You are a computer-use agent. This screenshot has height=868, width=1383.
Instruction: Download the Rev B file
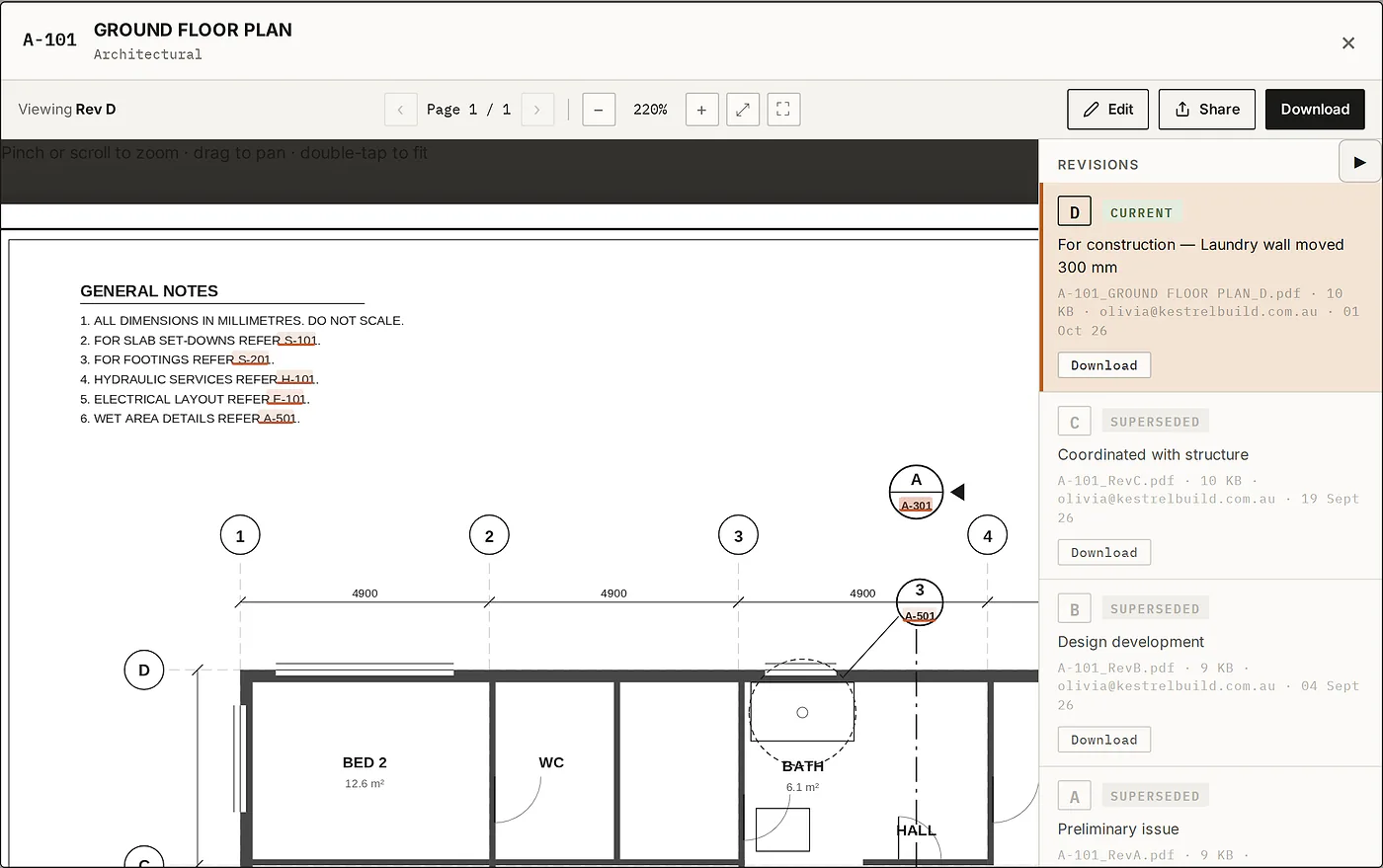click(x=1104, y=740)
